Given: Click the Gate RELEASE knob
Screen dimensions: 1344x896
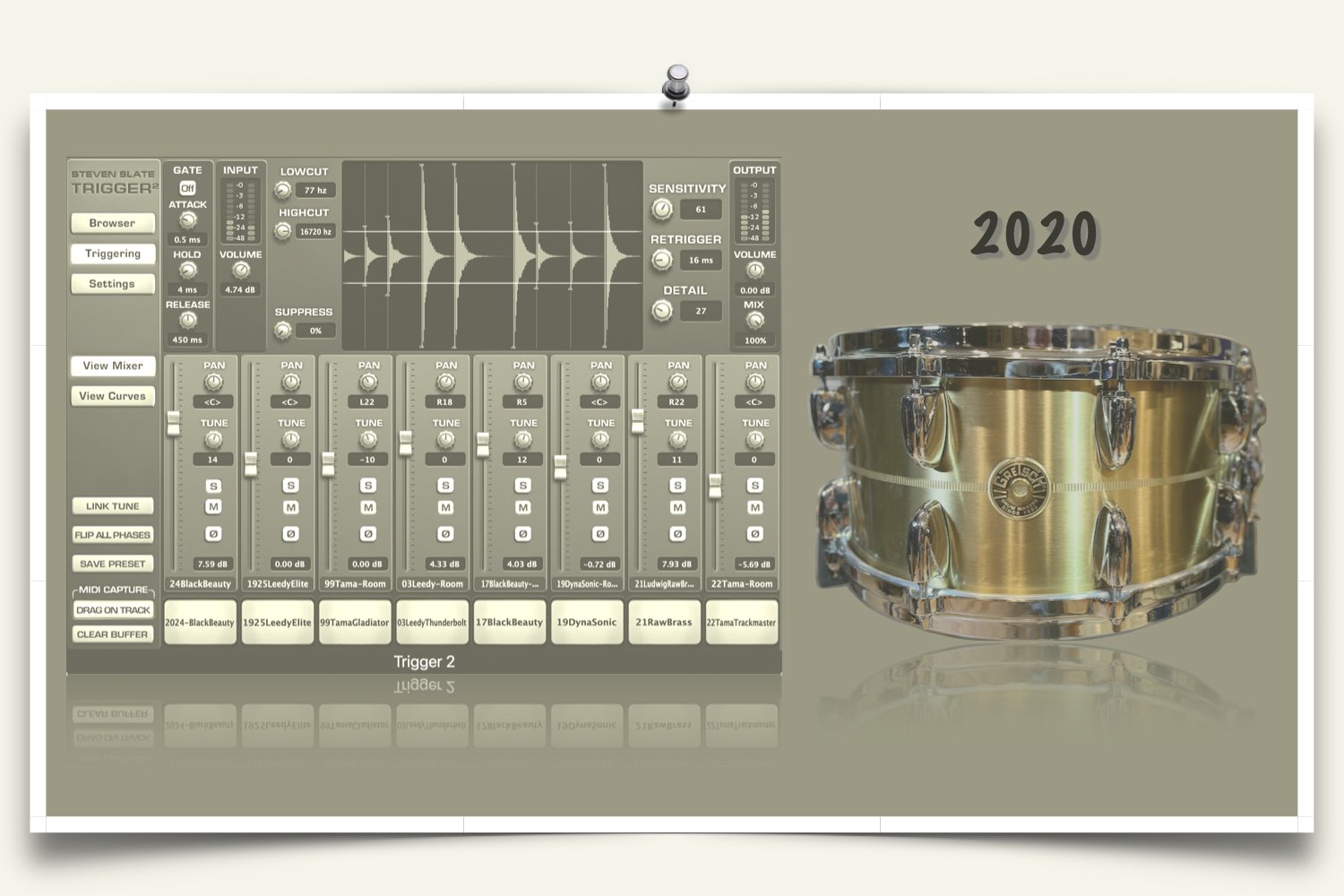Looking at the screenshot, I should (x=187, y=320).
